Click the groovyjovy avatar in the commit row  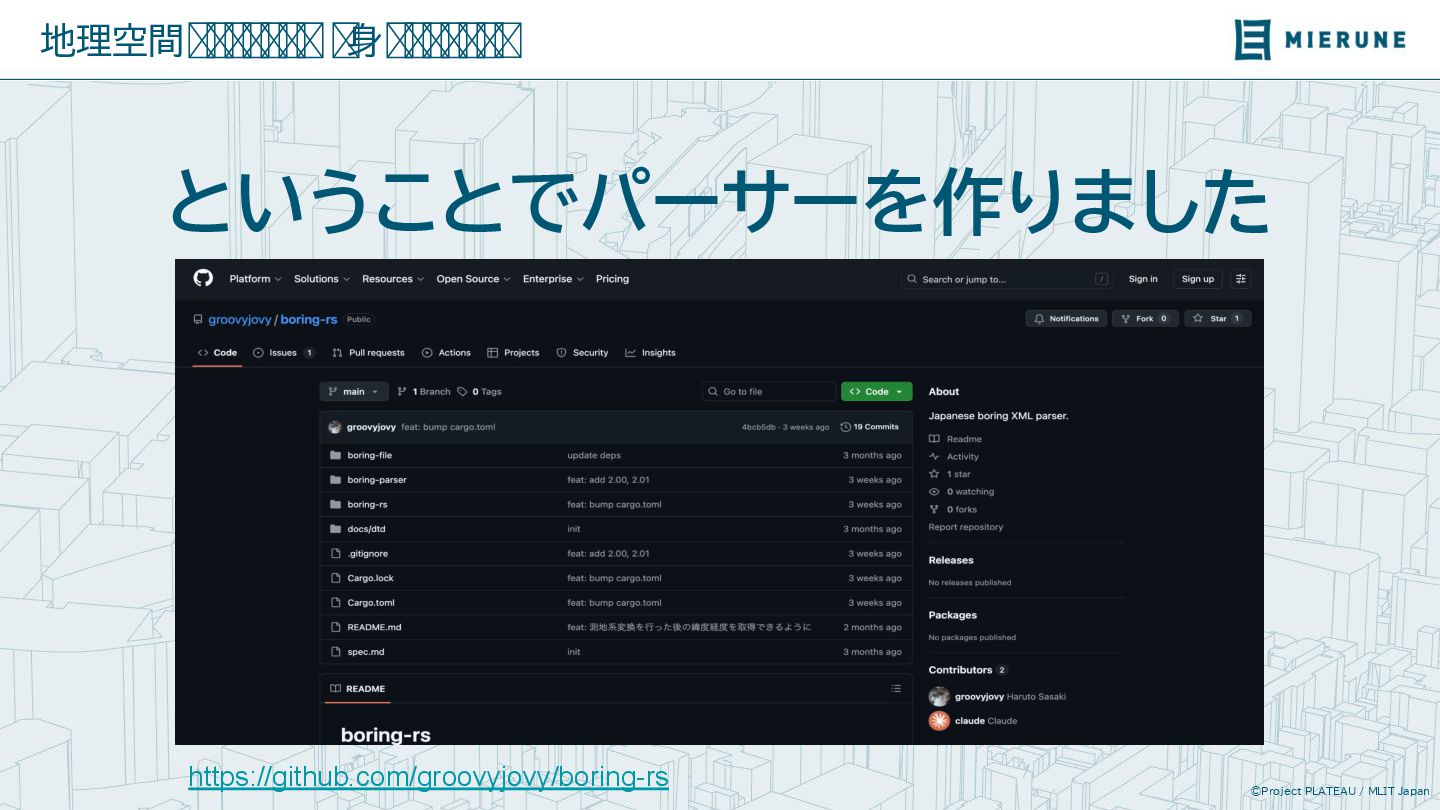[335, 427]
